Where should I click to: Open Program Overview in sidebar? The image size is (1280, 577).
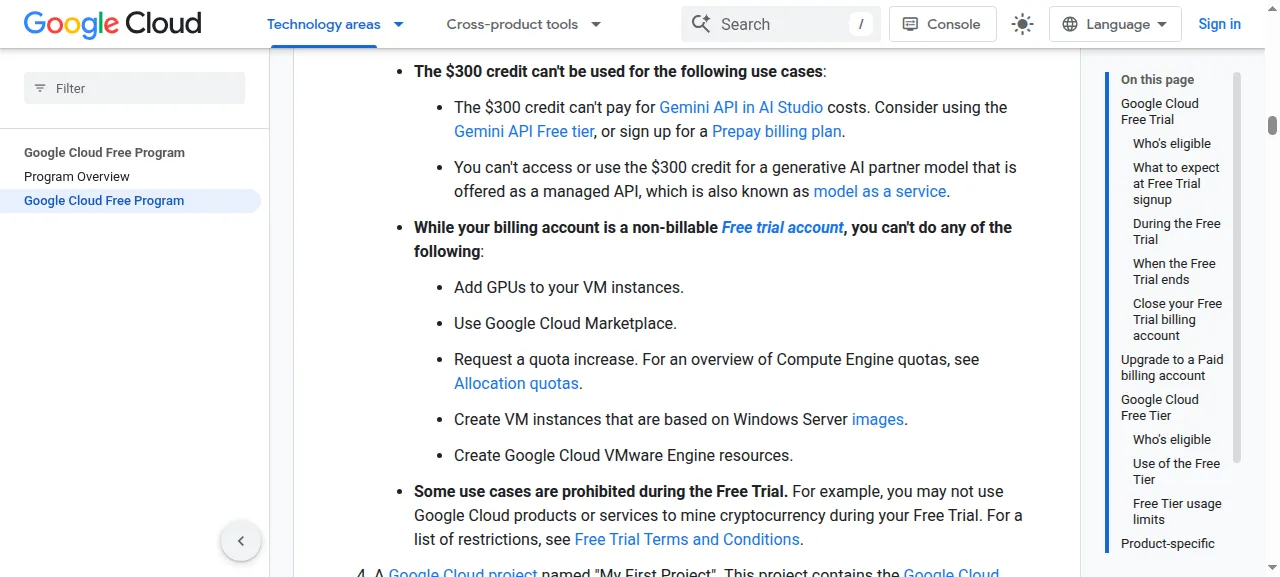77,176
